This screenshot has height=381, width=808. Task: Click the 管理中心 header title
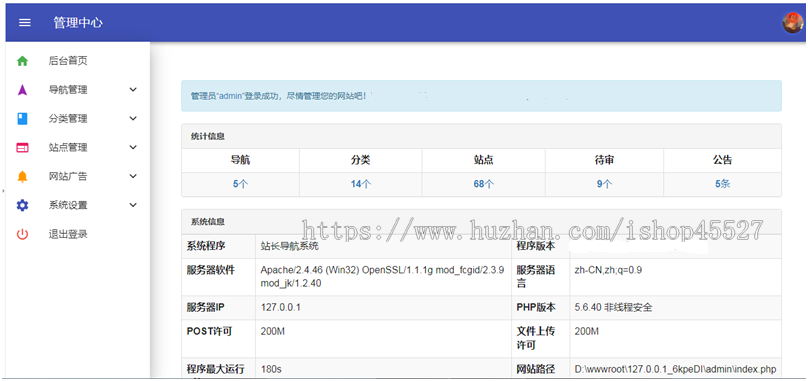[78, 23]
